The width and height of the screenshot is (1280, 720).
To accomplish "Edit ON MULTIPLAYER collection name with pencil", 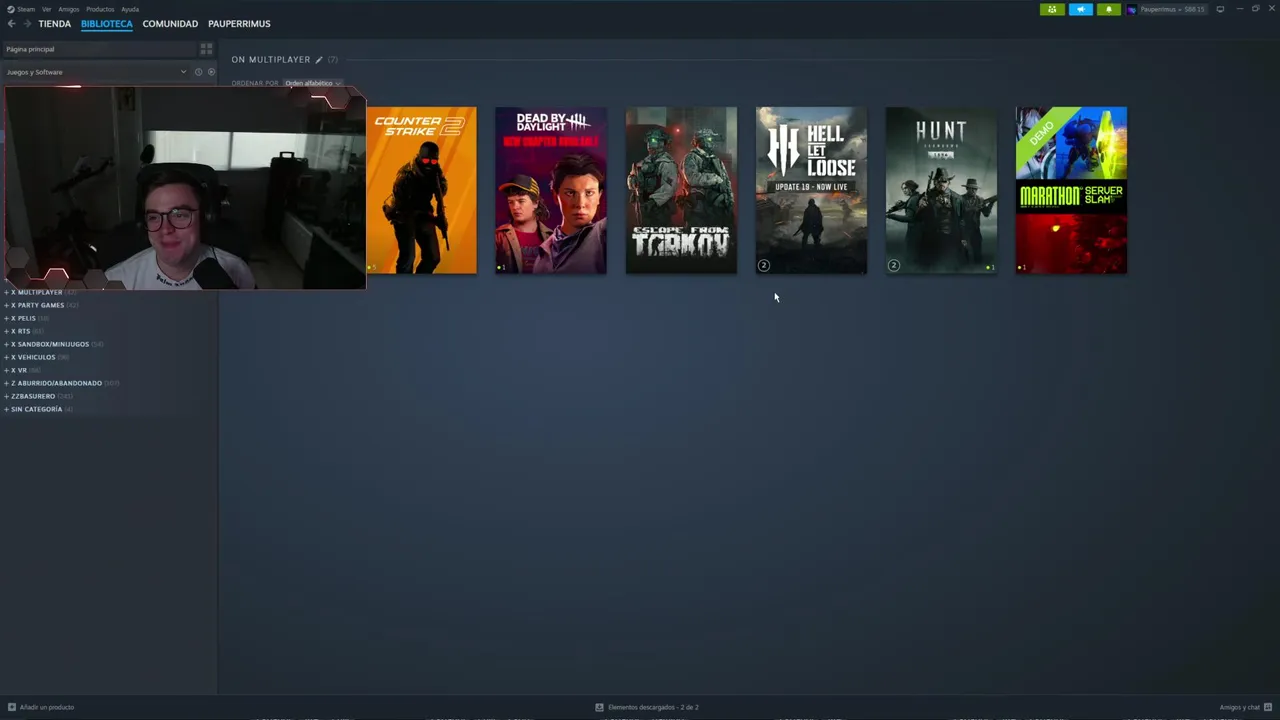I will point(319,60).
